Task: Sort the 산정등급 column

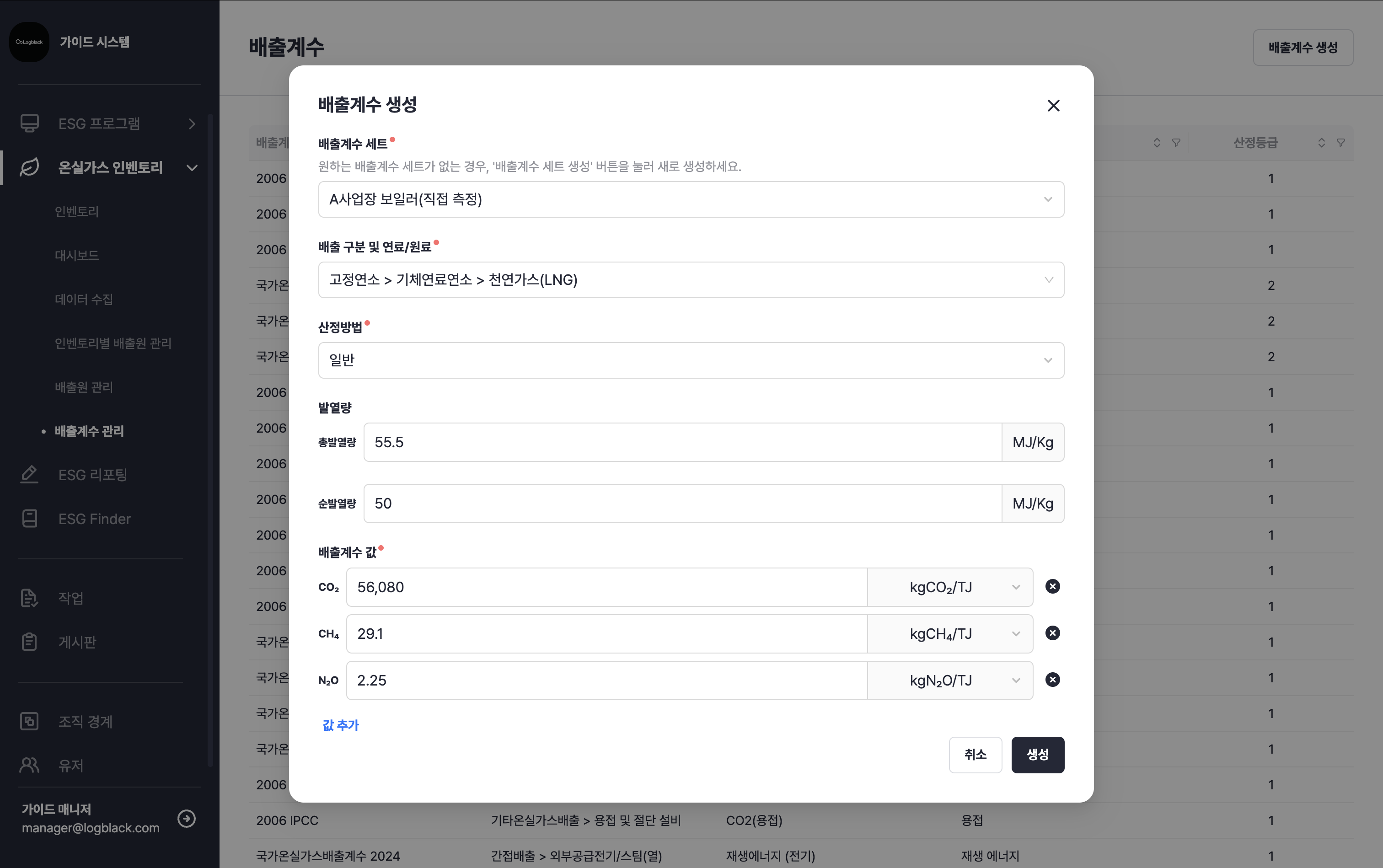Action: tap(1322, 142)
